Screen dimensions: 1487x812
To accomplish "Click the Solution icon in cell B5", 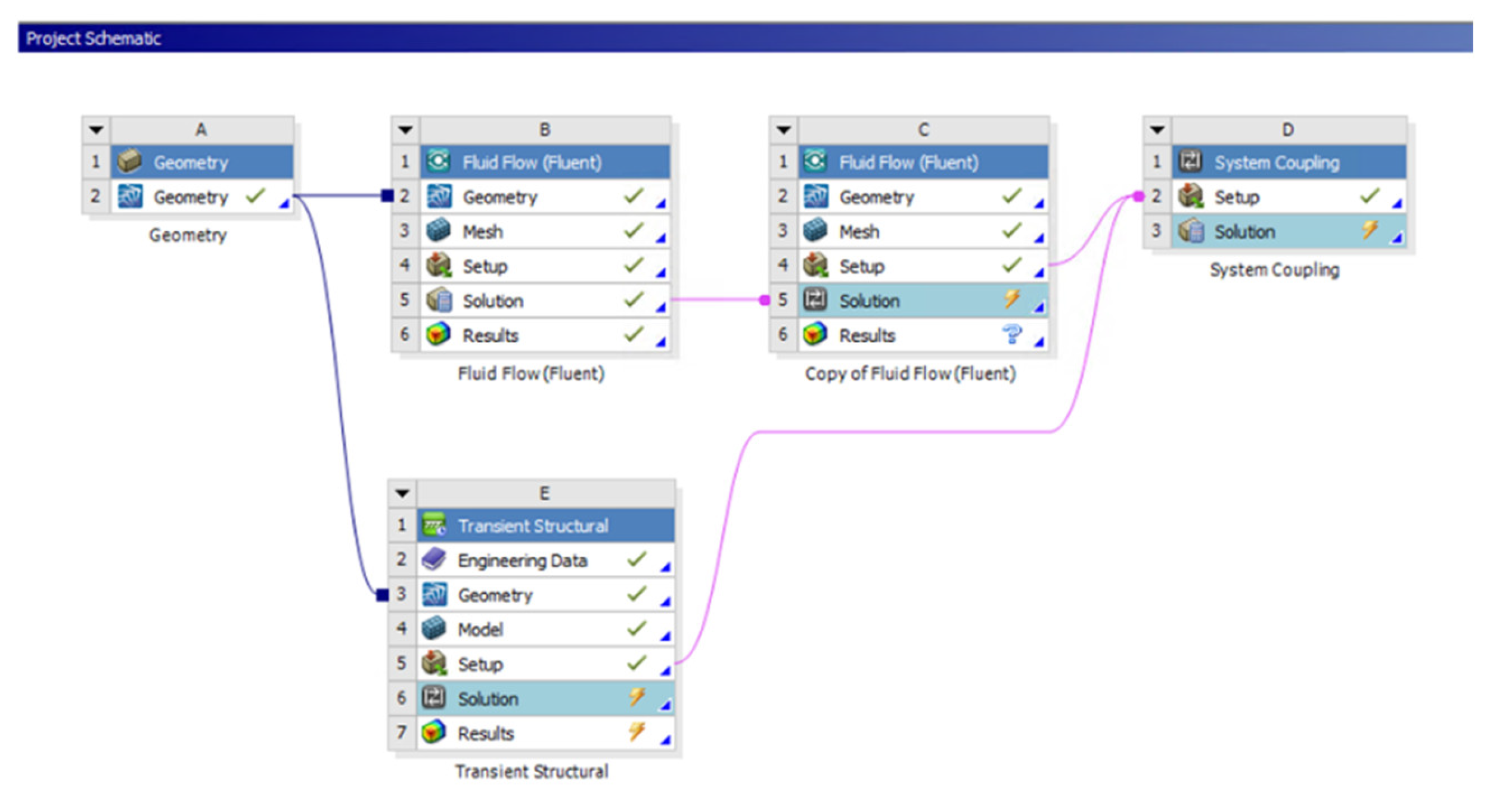I will click(439, 300).
